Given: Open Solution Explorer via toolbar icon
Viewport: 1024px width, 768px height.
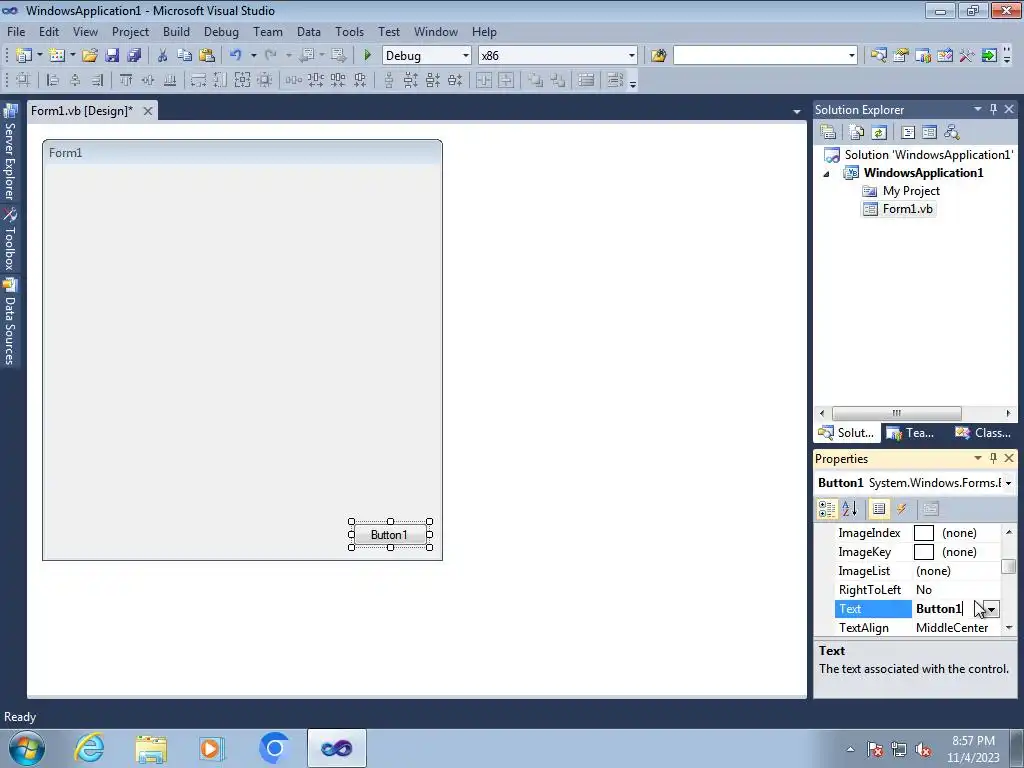Looking at the screenshot, I should [x=878, y=56].
